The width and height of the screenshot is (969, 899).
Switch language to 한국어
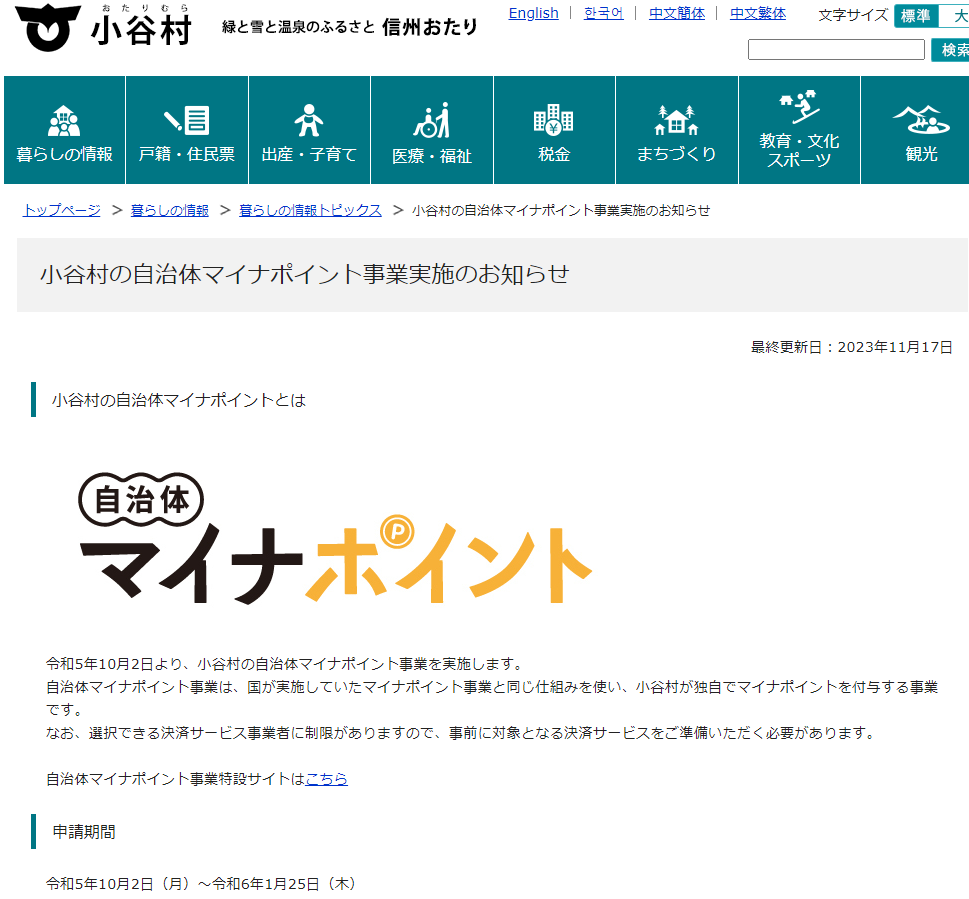(x=604, y=13)
